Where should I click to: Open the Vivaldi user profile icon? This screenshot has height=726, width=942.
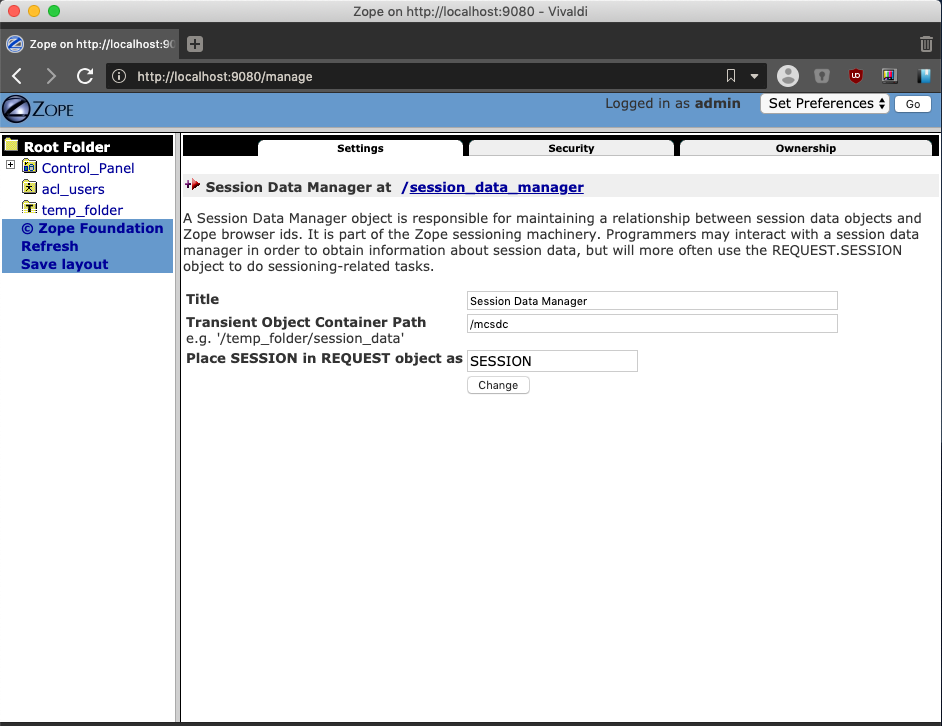(x=788, y=76)
